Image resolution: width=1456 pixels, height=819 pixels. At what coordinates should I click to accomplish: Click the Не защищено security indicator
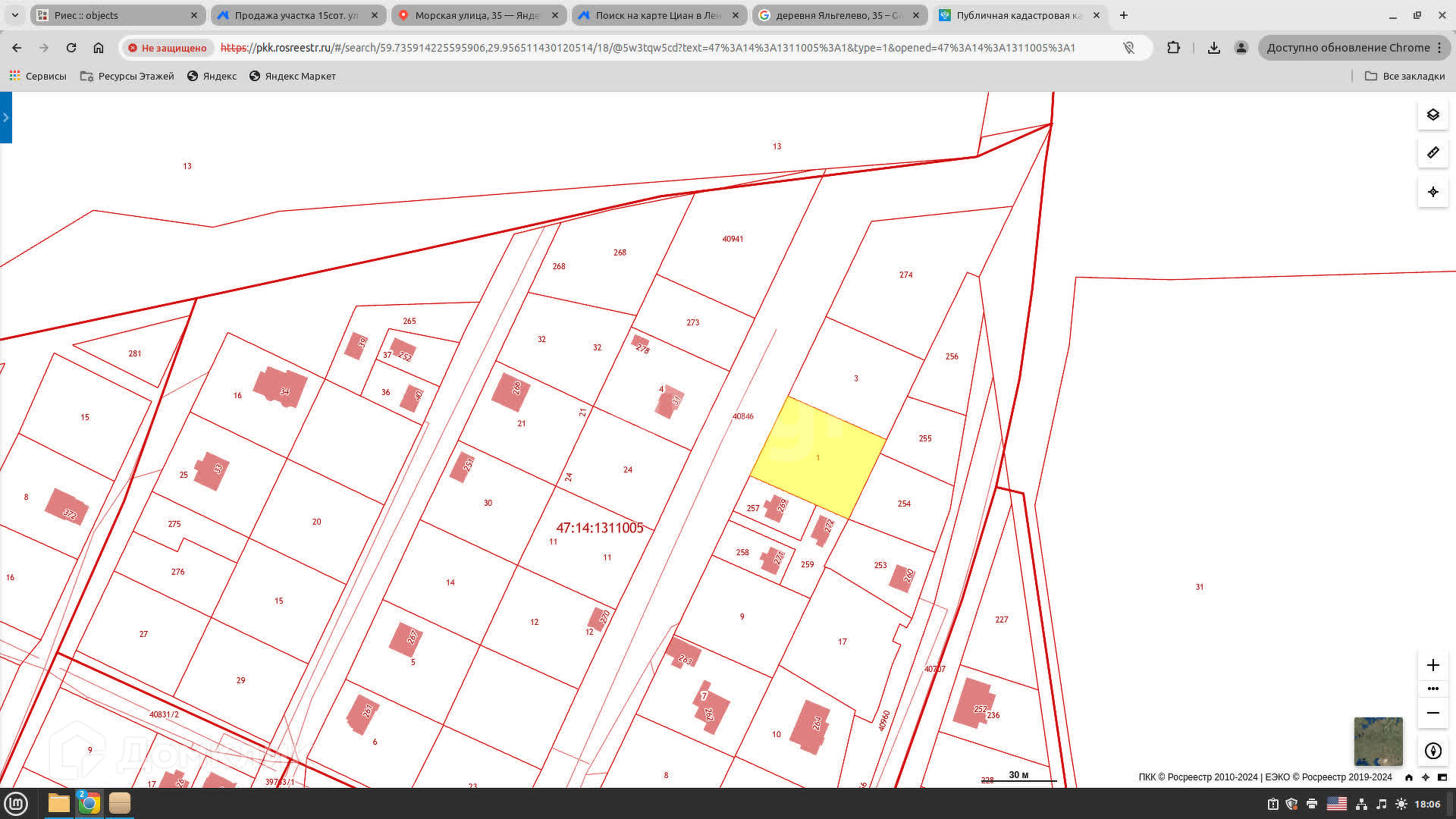click(167, 48)
